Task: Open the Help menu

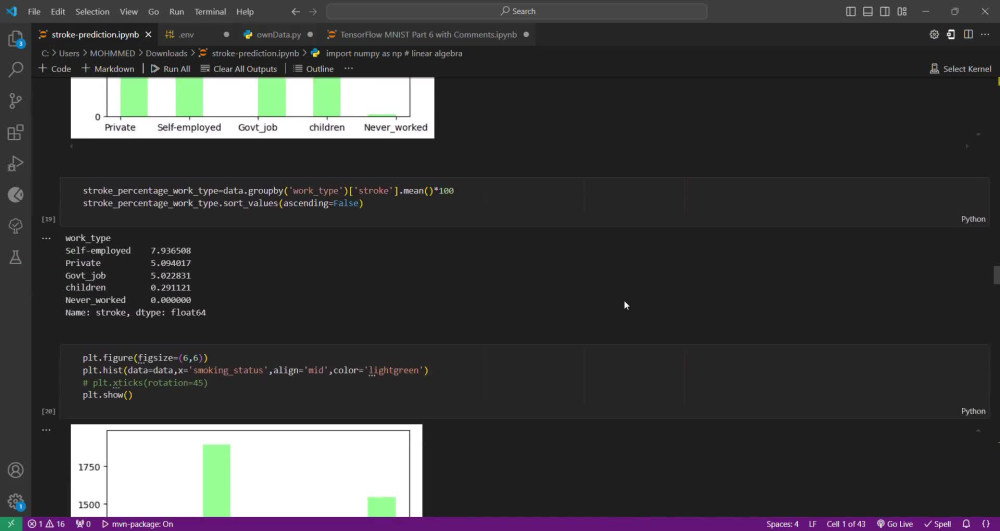Action: point(245,11)
